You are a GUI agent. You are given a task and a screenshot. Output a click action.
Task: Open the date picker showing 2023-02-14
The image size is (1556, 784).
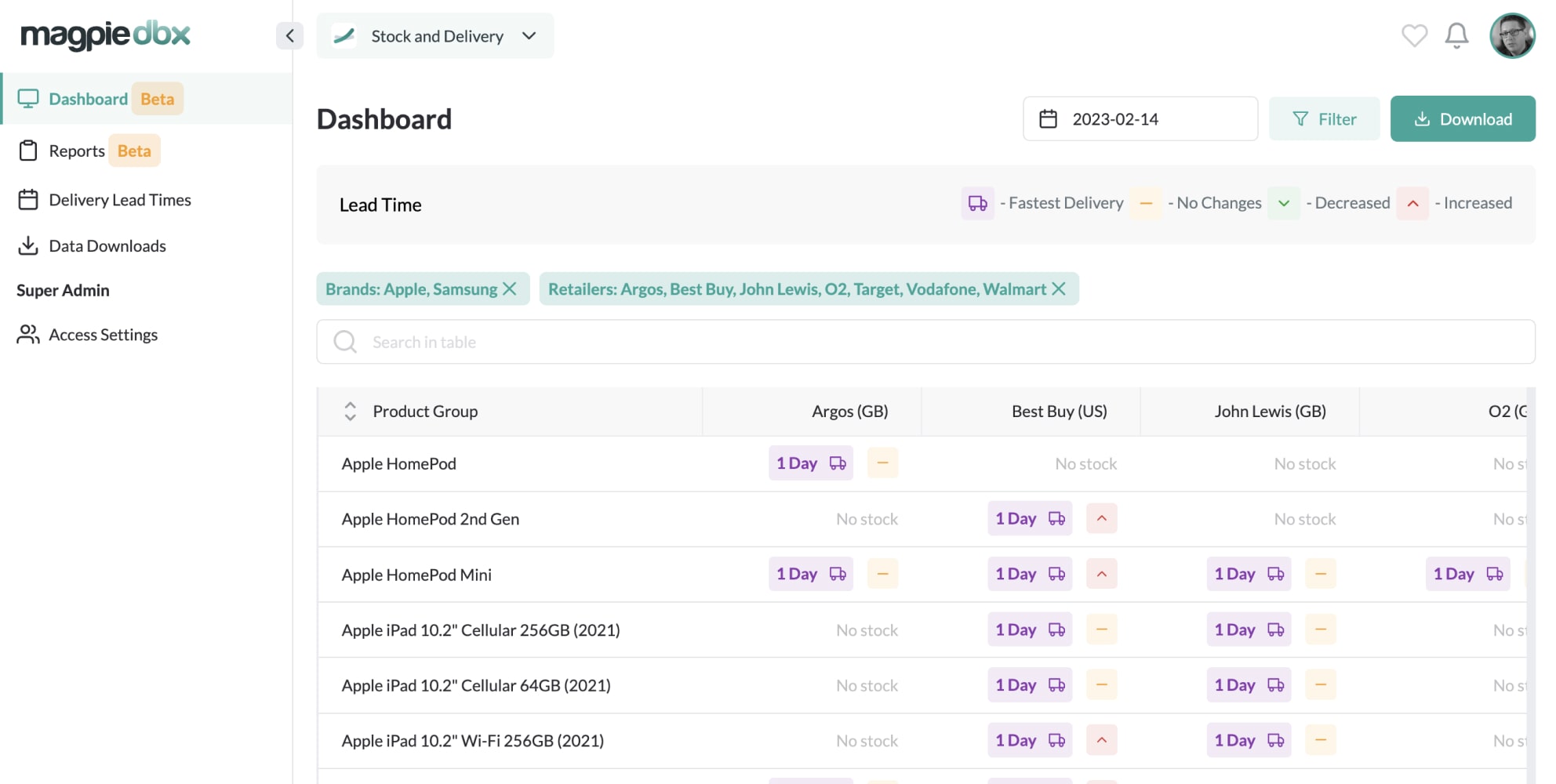1140,119
